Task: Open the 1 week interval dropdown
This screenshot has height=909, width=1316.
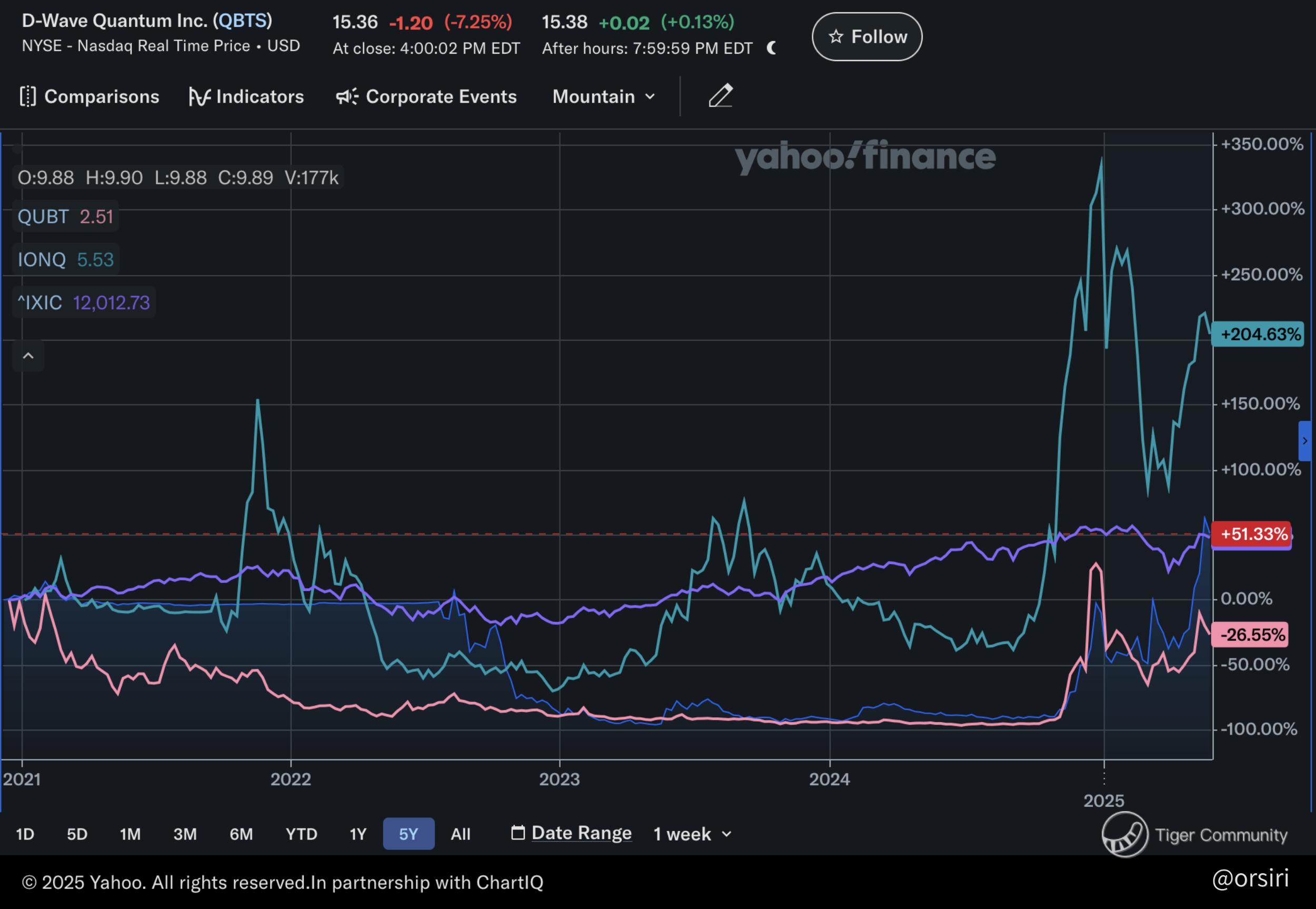Action: [692, 834]
